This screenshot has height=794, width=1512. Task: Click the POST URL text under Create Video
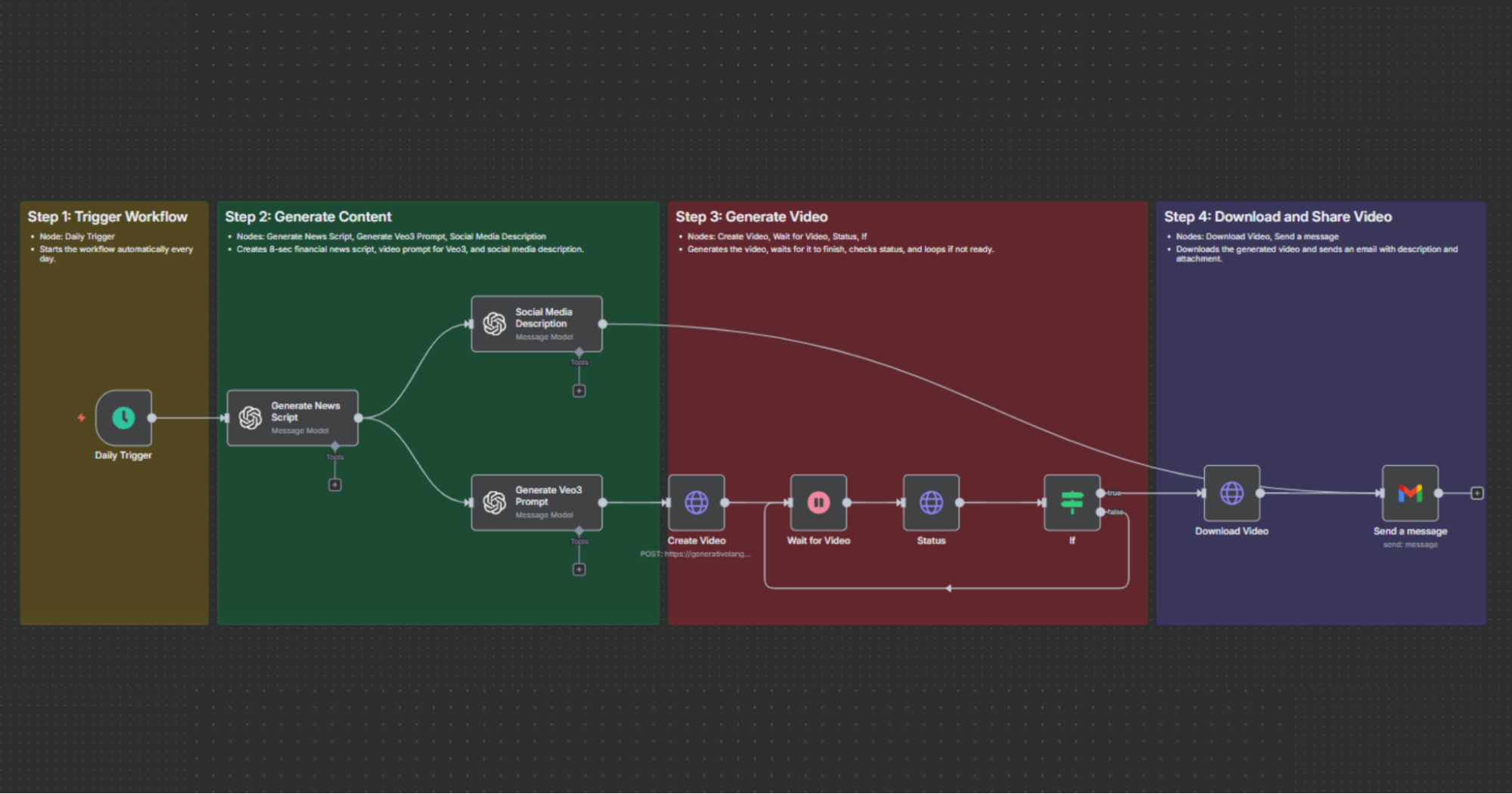(x=695, y=553)
